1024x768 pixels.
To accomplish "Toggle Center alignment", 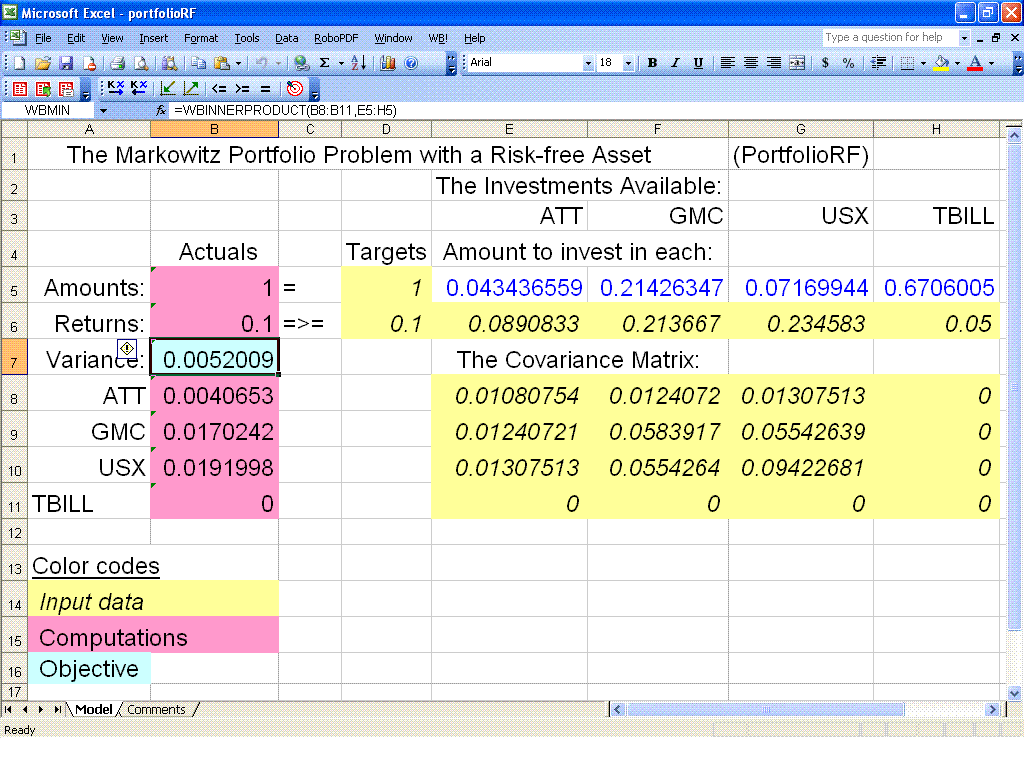I will [751, 63].
